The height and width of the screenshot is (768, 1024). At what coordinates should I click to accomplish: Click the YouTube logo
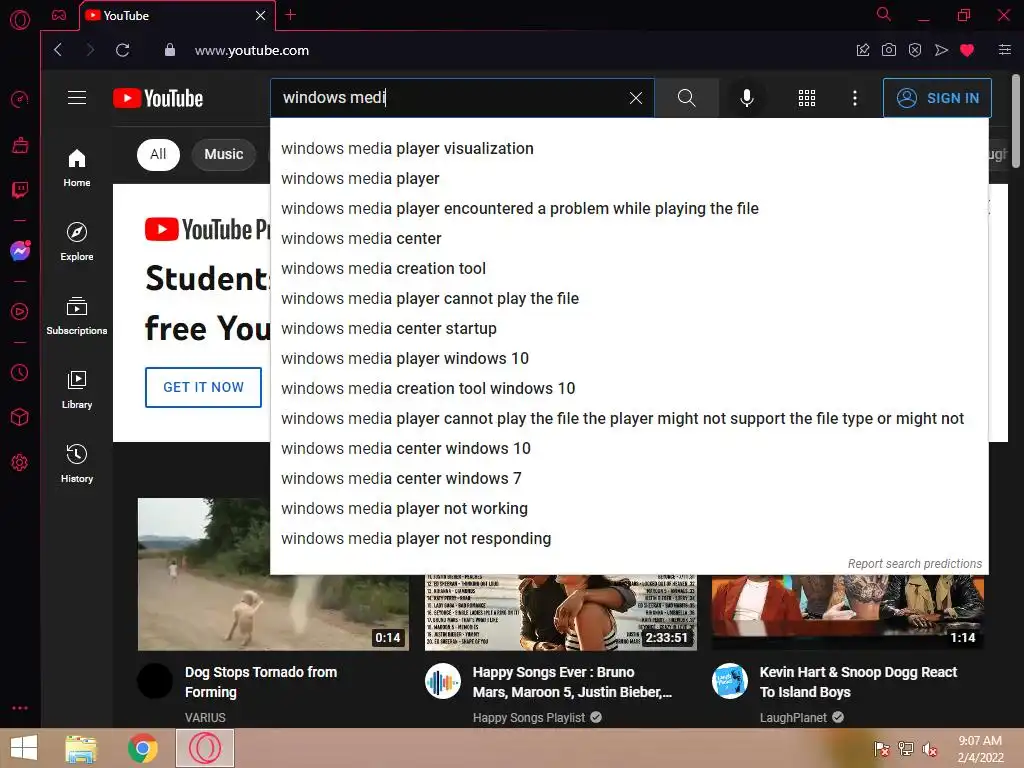coord(158,99)
